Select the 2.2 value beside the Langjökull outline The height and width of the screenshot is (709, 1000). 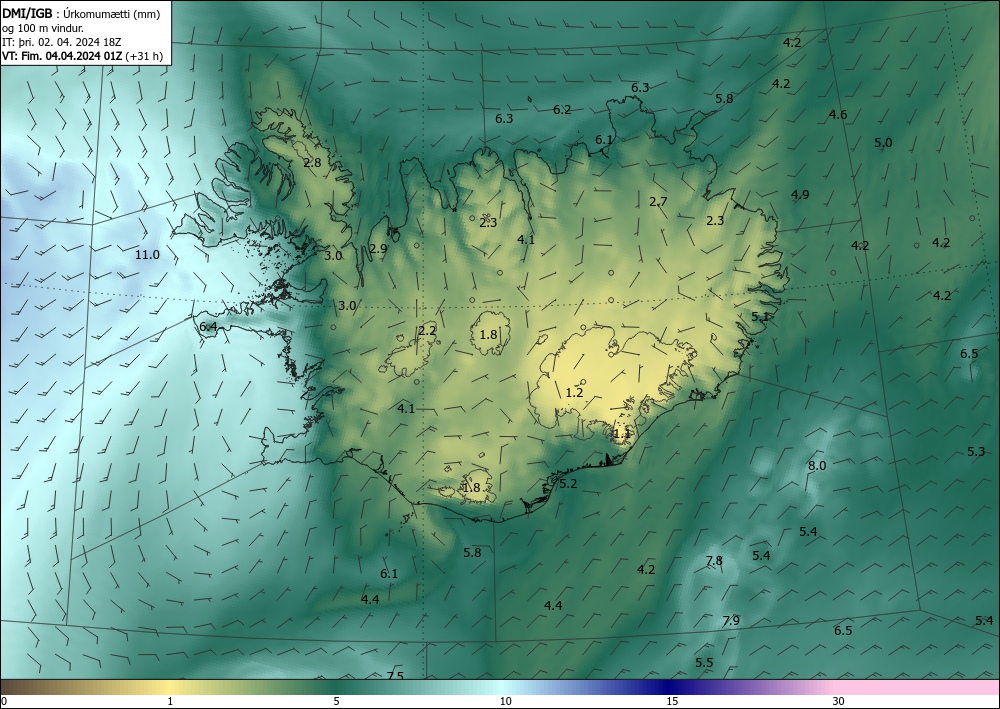(427, 331)
